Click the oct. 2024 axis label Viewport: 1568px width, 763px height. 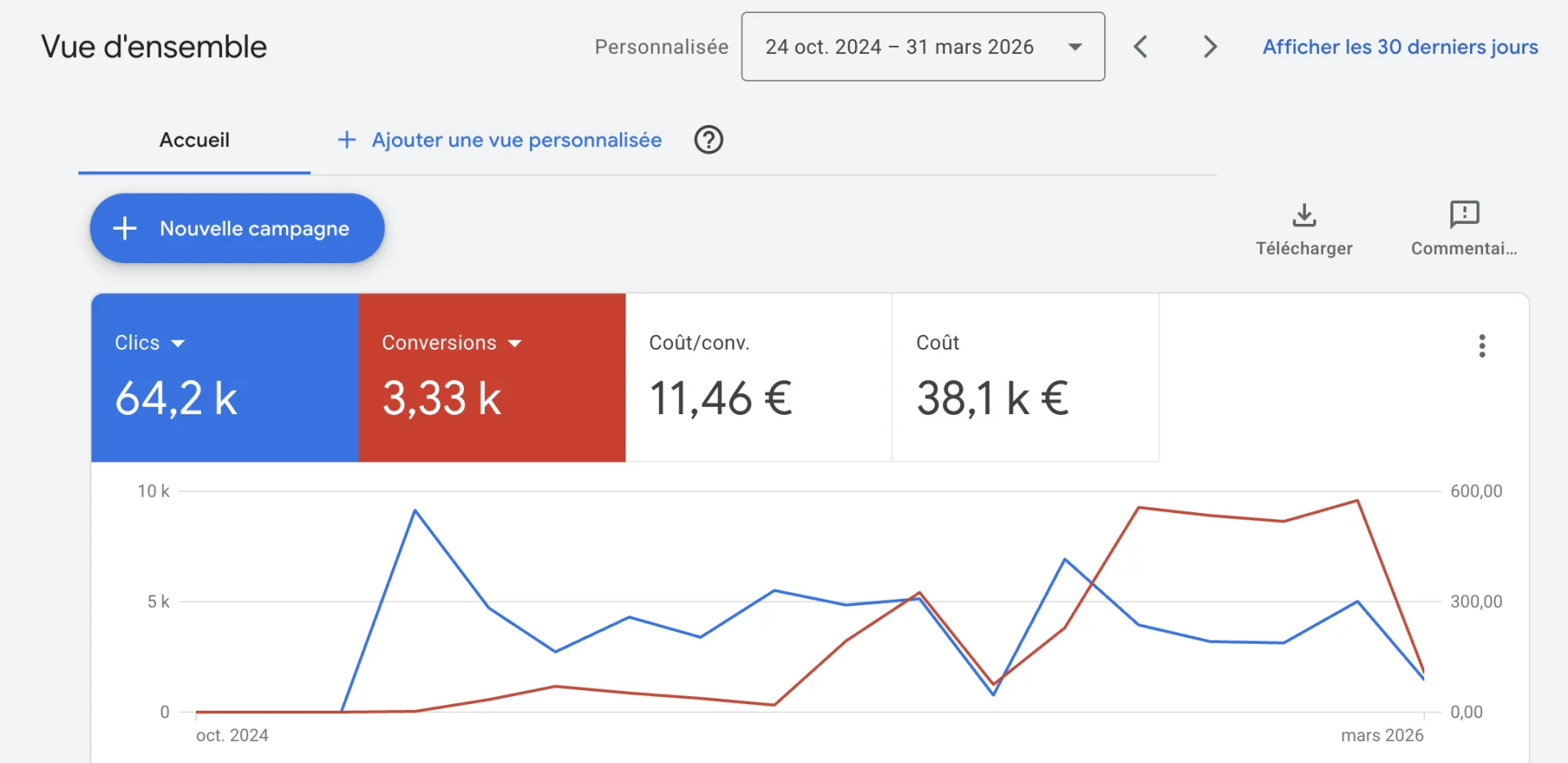(x=232, y=735)
